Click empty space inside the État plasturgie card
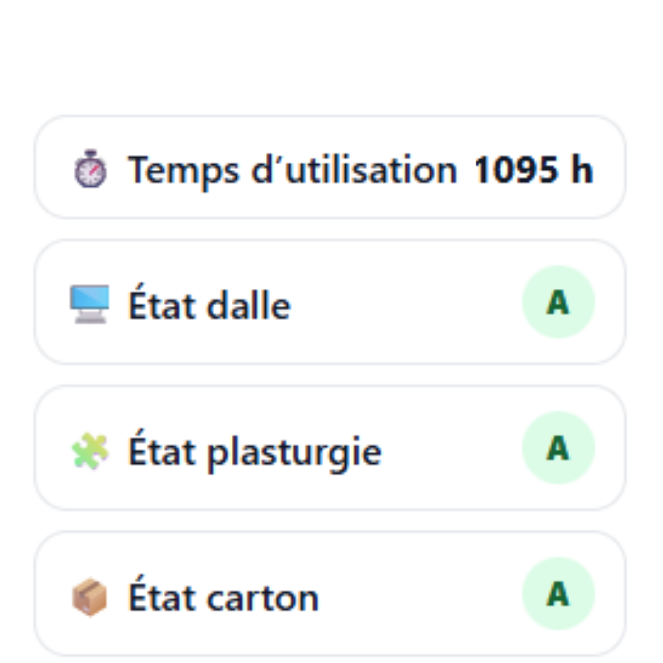This screenshot has height=663, width=663. 450,449
